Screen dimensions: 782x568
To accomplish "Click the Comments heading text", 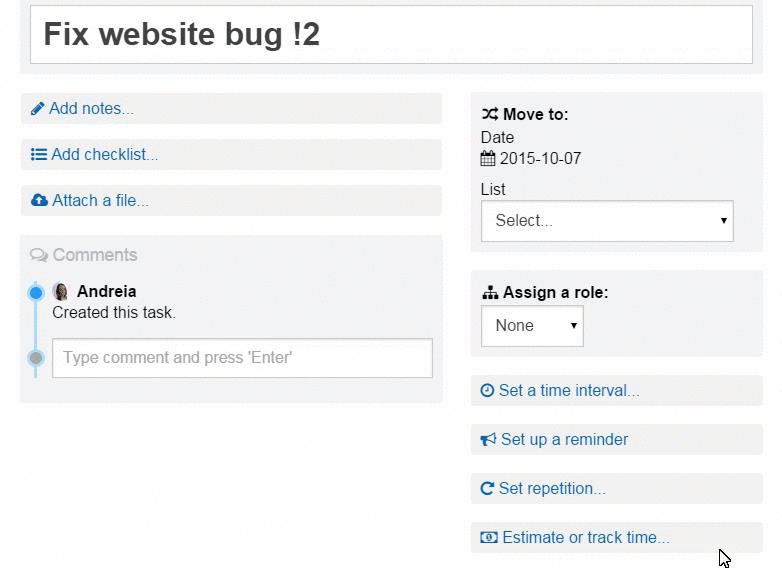I will [x=95, y=255].
